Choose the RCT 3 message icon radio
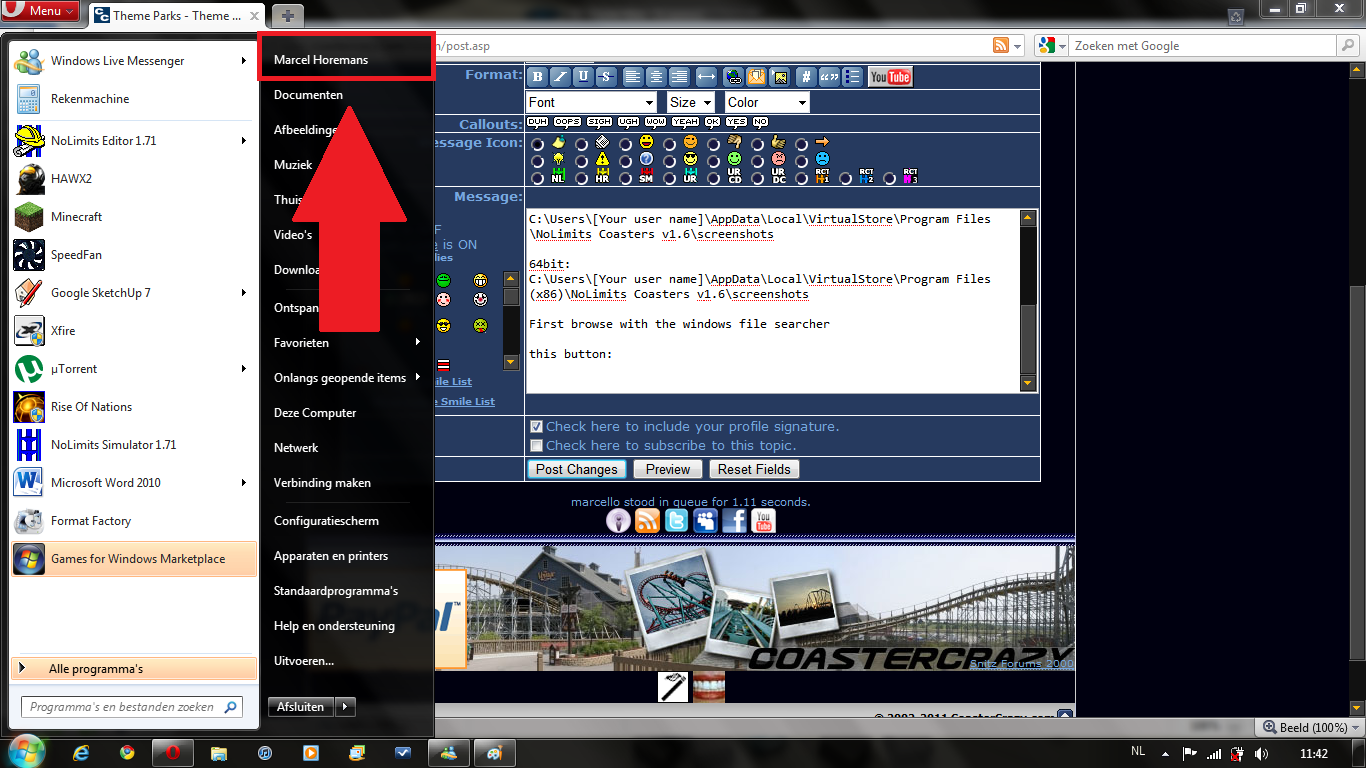 point(890,178)
